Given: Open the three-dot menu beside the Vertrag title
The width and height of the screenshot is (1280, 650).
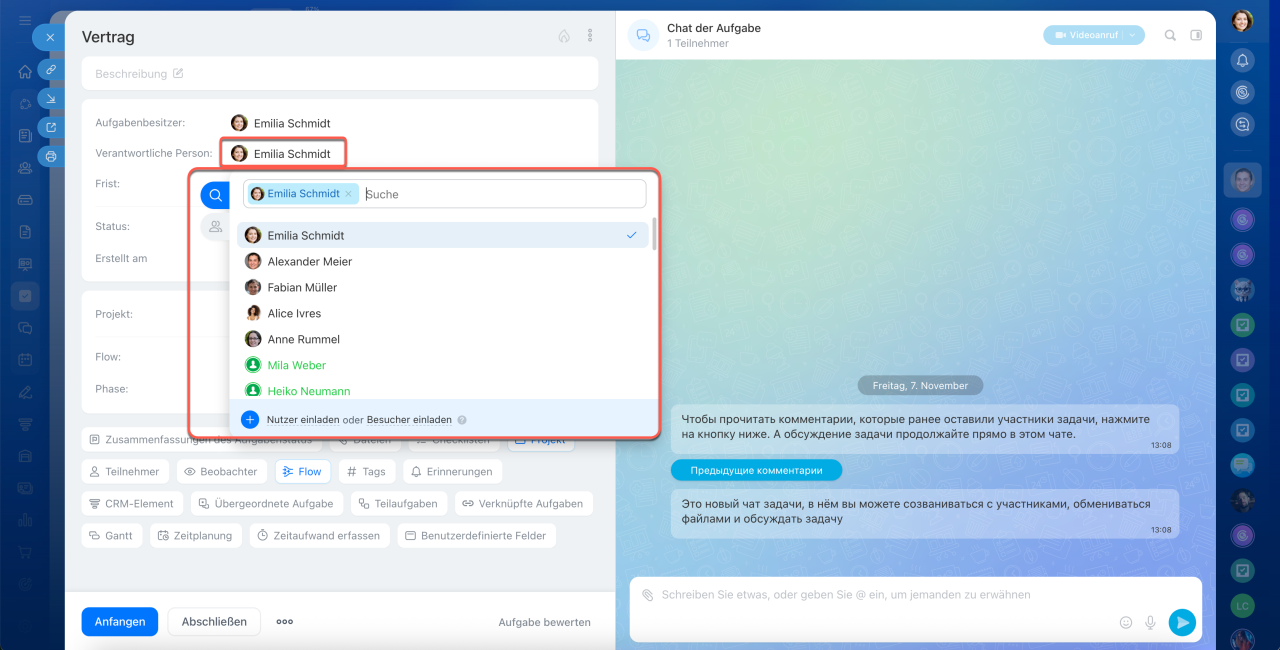Looking at the screenshot, I should pyautogui.click(x=590, y=36).
